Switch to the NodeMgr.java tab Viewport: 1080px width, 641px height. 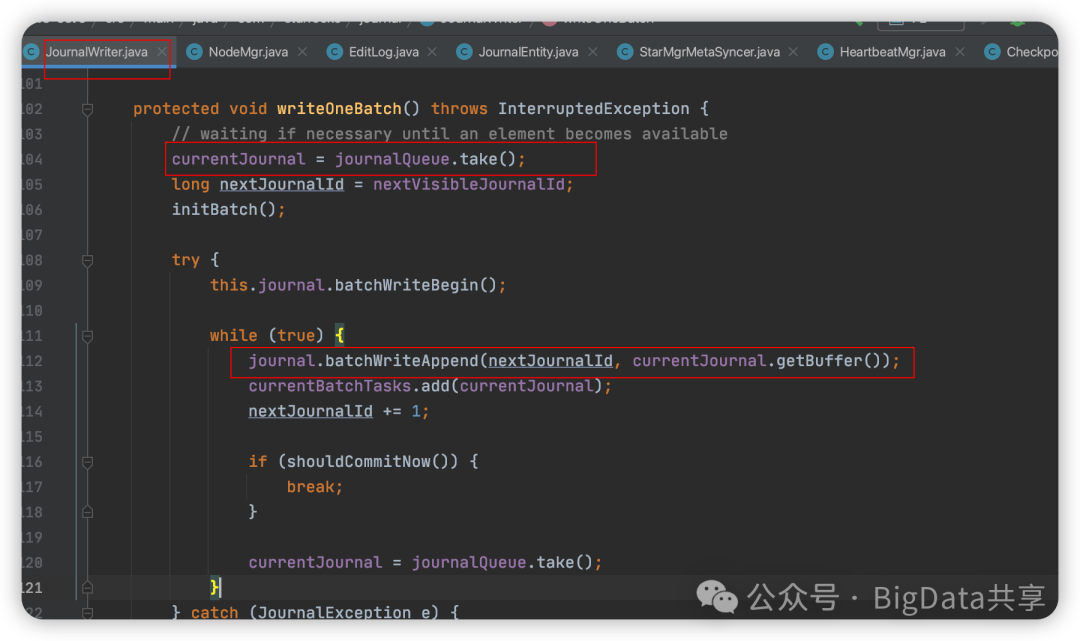248,52
